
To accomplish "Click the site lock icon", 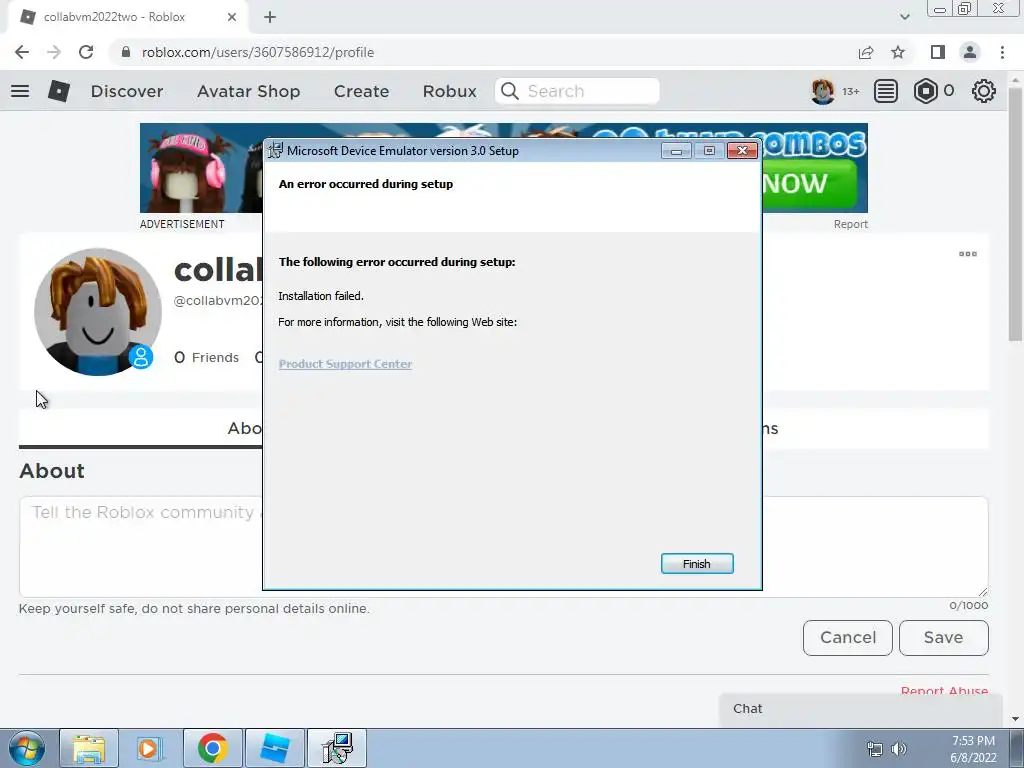I will coord(126,52).
